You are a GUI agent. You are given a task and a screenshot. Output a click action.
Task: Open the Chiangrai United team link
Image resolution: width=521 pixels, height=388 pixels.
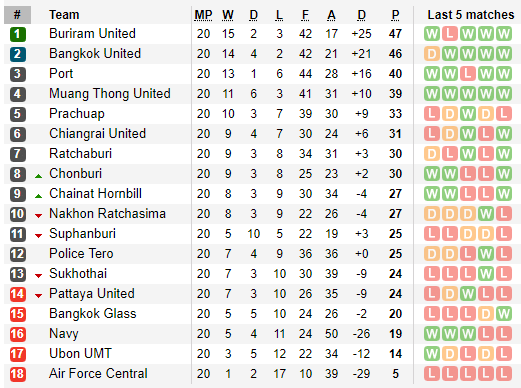point(97,134)
